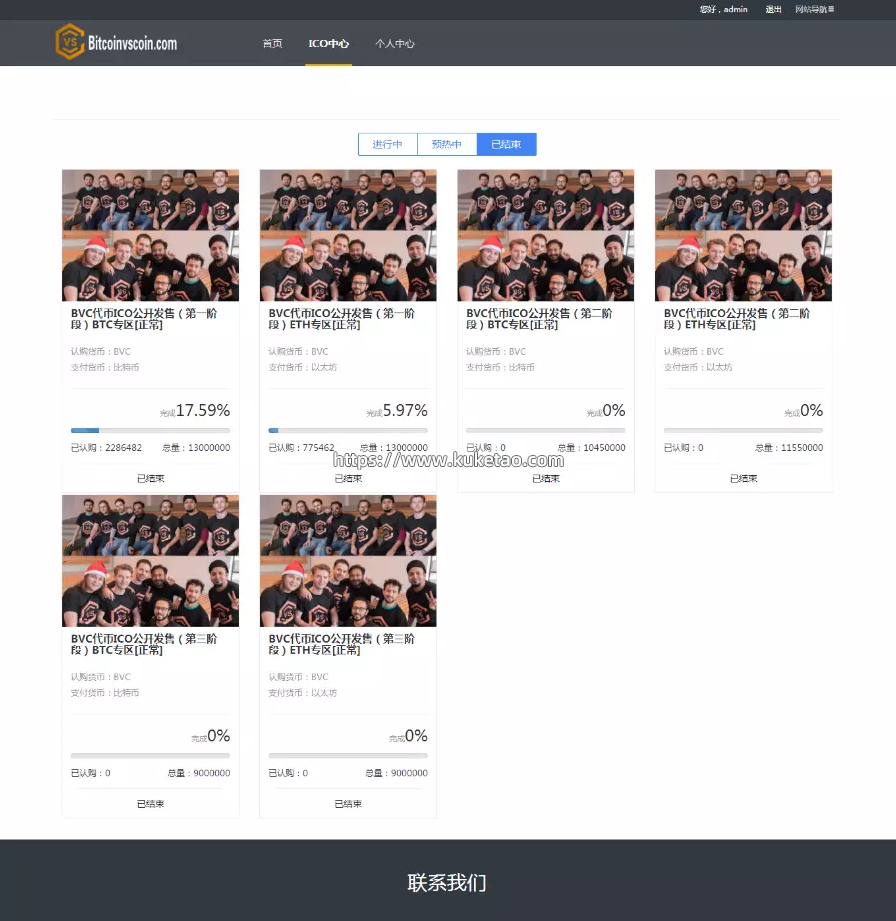Click 已认购：2286482 text
Image resolution: width=896 pixels, height=921 pixels.
click(106, 448)
